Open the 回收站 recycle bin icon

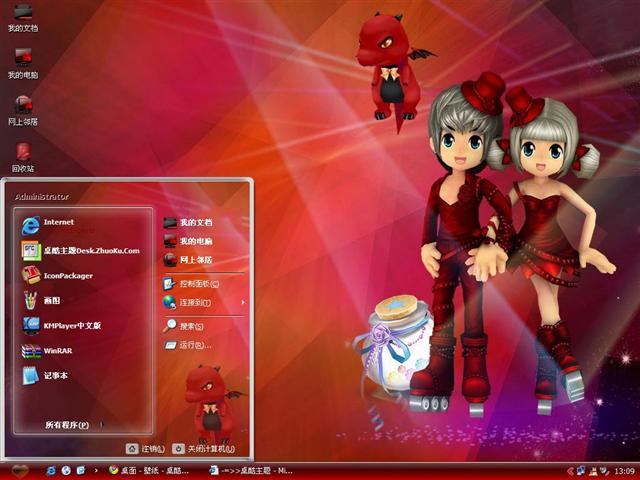(23, 157)
